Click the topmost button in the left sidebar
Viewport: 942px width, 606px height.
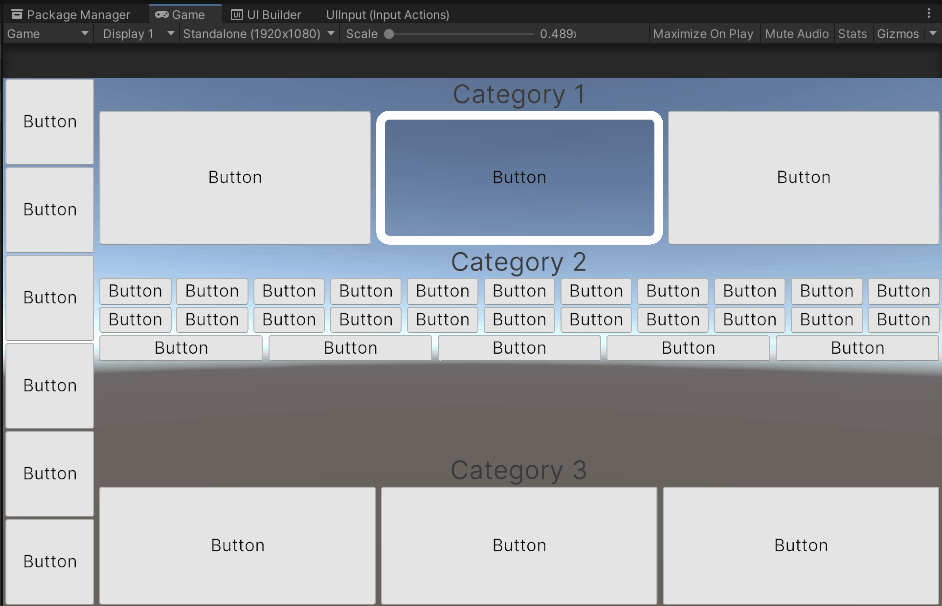click(49, 121)
